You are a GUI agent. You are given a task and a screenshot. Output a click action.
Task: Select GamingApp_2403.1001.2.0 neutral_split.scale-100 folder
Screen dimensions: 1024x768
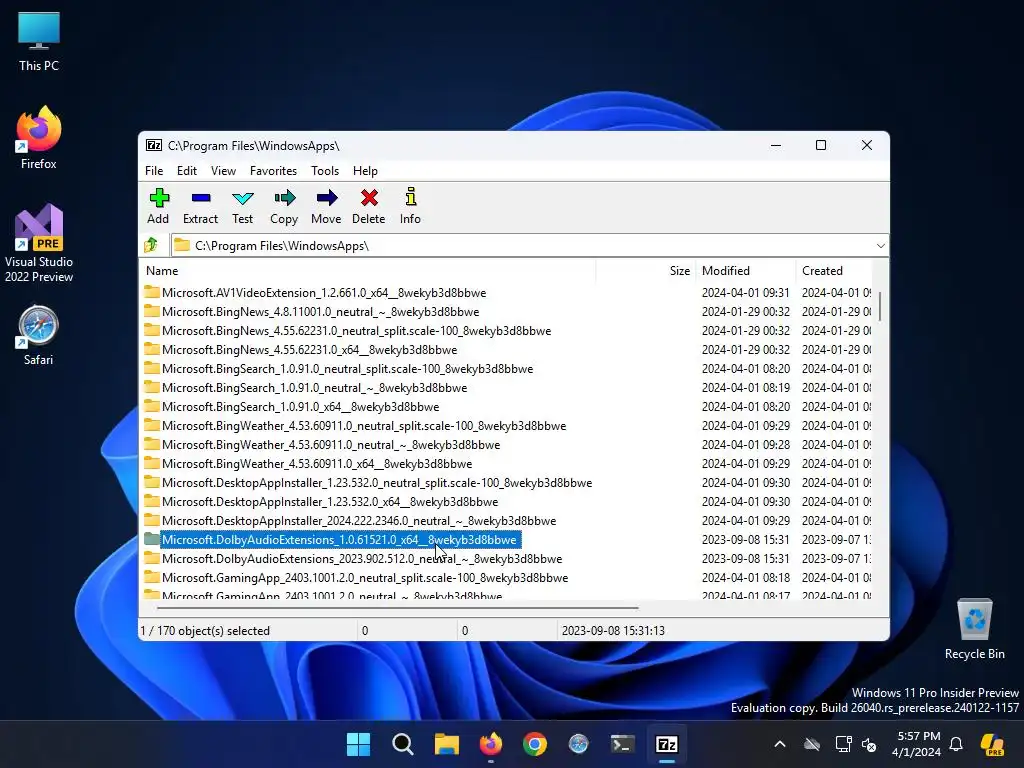[x=365, y=577]
